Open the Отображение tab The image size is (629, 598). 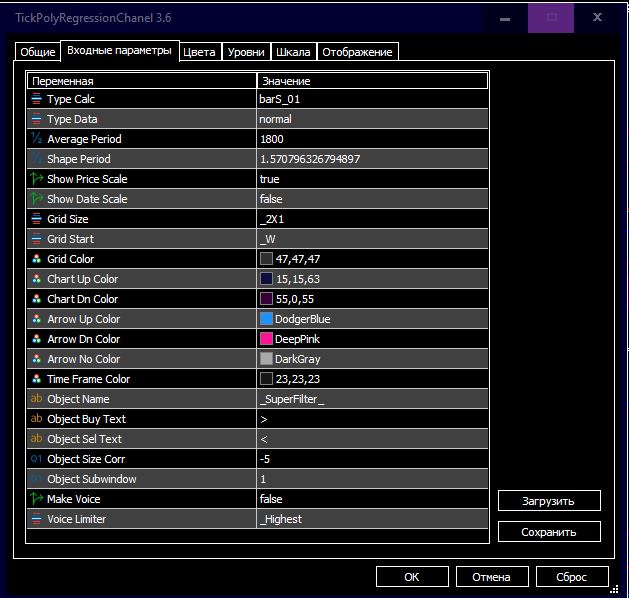[357, 52]
